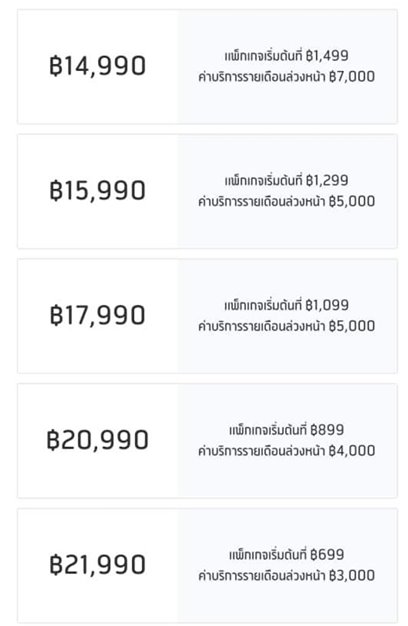Click the package starting at ฿1,099 text
Image resolution: width=408 pixels, height=626 pixels.
(x=286, y=305)
